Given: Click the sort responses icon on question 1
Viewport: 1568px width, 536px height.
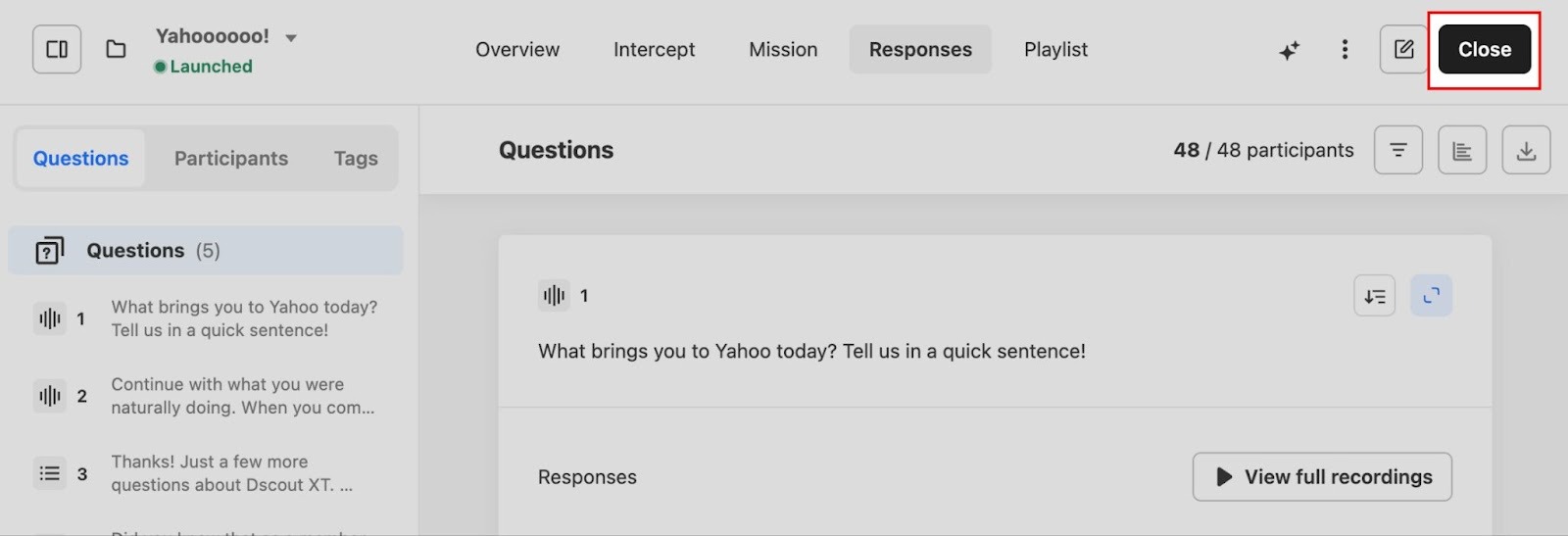Looking at the screenshot, I should pos(1374,296).
